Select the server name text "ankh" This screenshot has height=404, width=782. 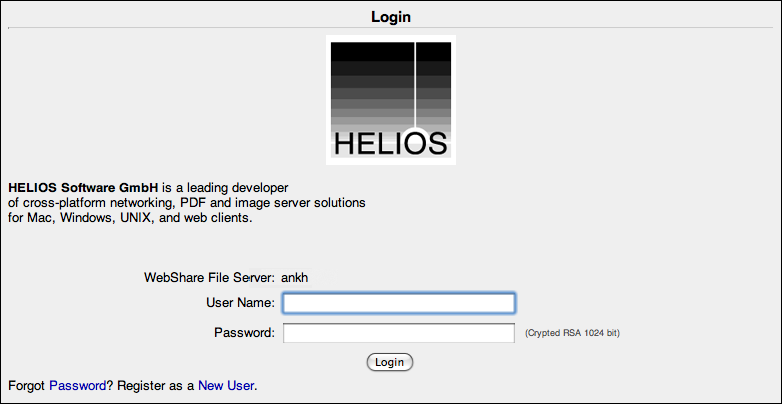coord(294,278)
